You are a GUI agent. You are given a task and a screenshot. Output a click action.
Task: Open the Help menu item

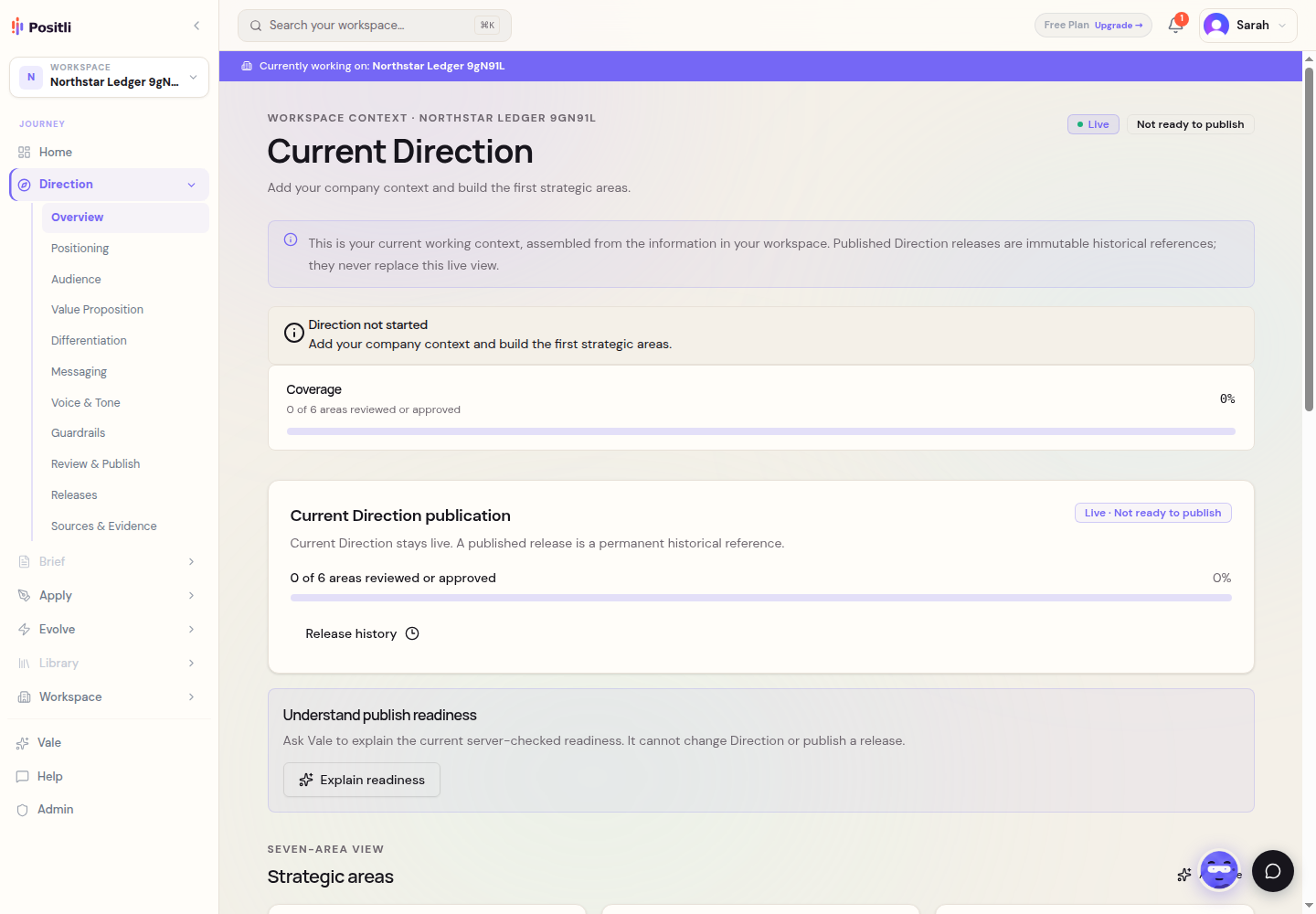(109, 777)
